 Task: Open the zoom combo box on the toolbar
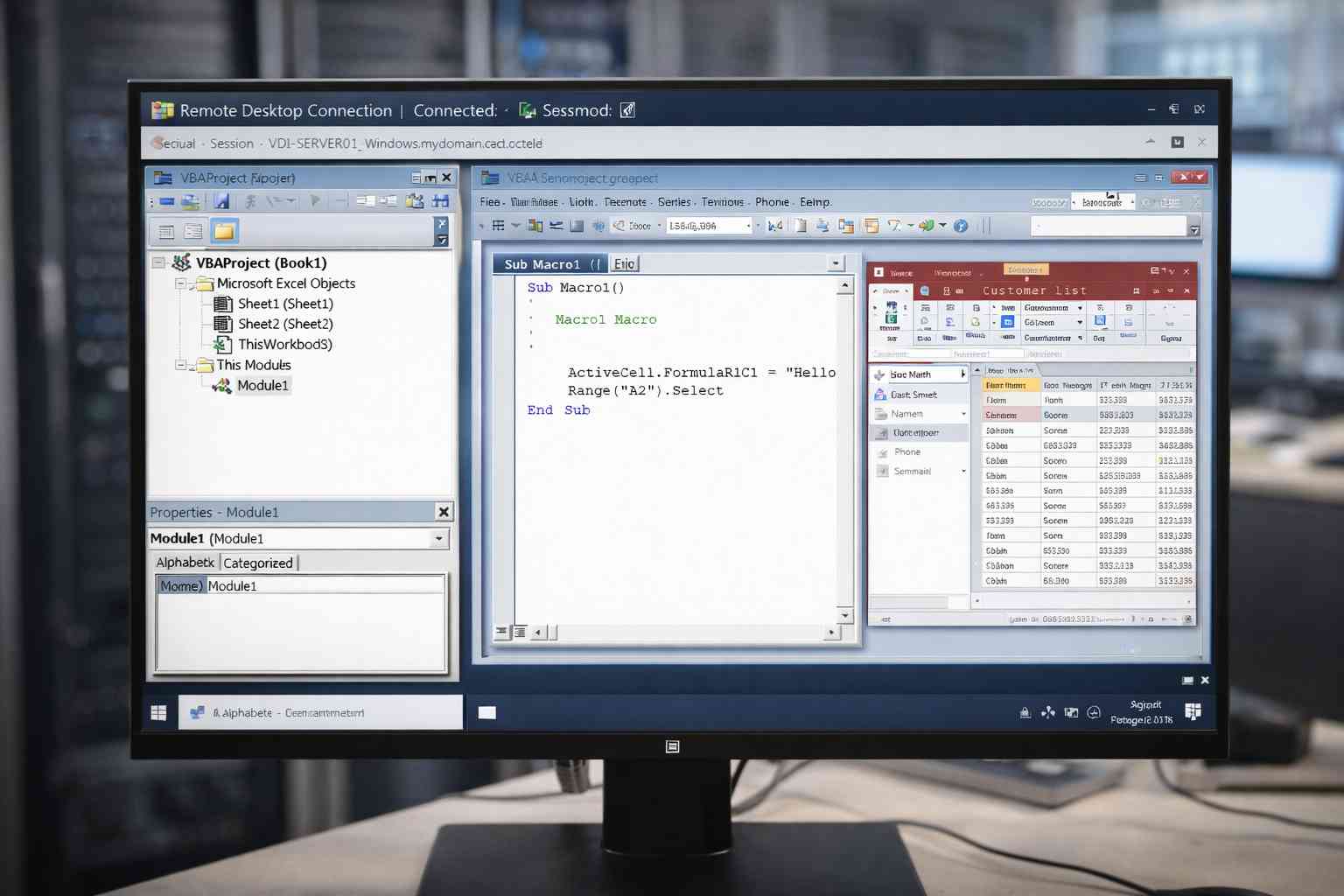click(x=750, y=225)
